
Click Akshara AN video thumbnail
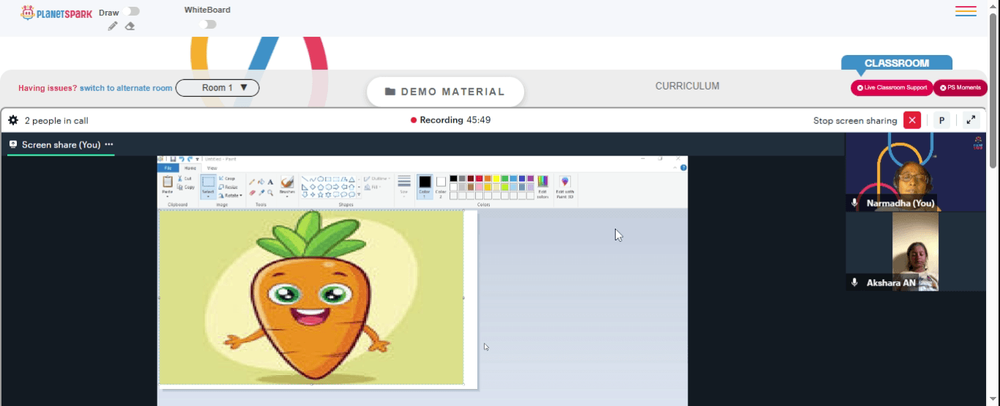(x=915, y=252)
